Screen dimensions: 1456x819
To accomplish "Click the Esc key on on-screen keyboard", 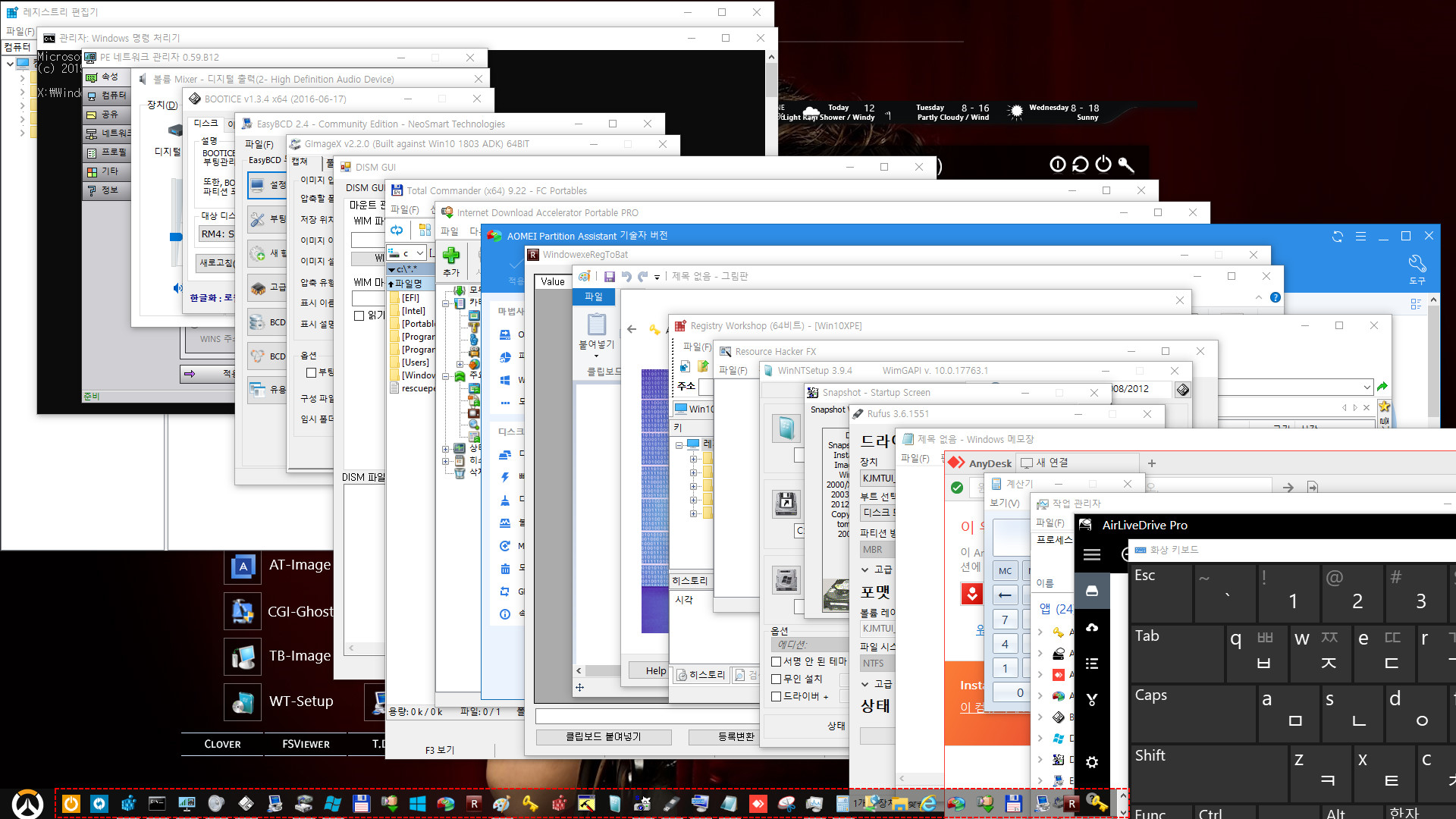I will click(x=1161, y=594).
